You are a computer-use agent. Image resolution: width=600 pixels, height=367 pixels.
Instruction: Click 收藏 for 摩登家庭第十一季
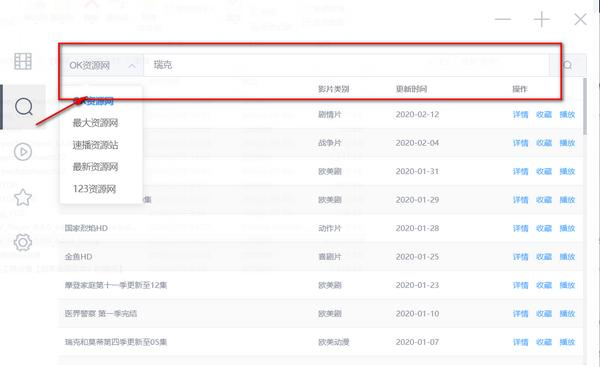point(544,285)
